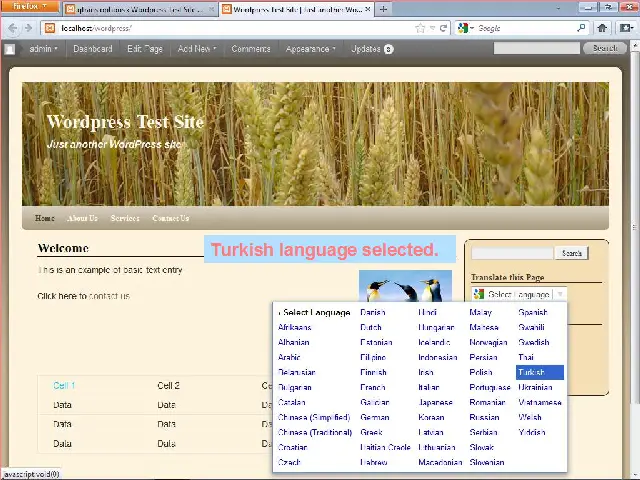Screen dimensions: 640x480
Task: Choose Polish from language list
Action: tap(481, 372)
